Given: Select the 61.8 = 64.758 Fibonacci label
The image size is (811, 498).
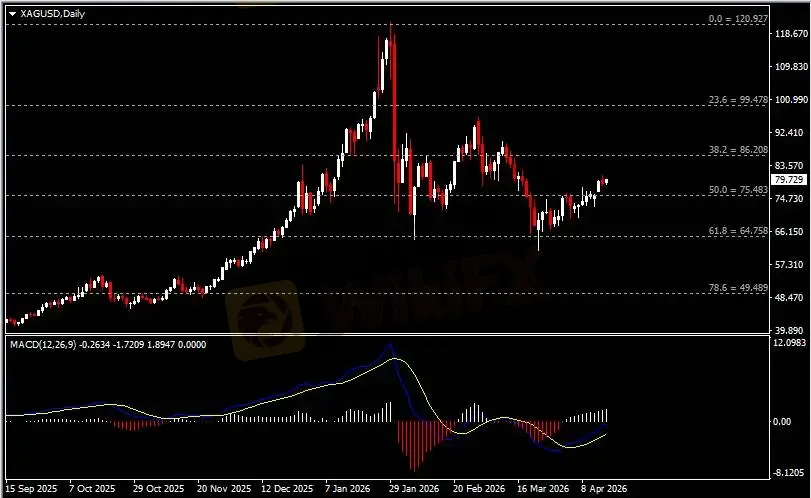Looking at the screenshot, I should coord(738,231).
